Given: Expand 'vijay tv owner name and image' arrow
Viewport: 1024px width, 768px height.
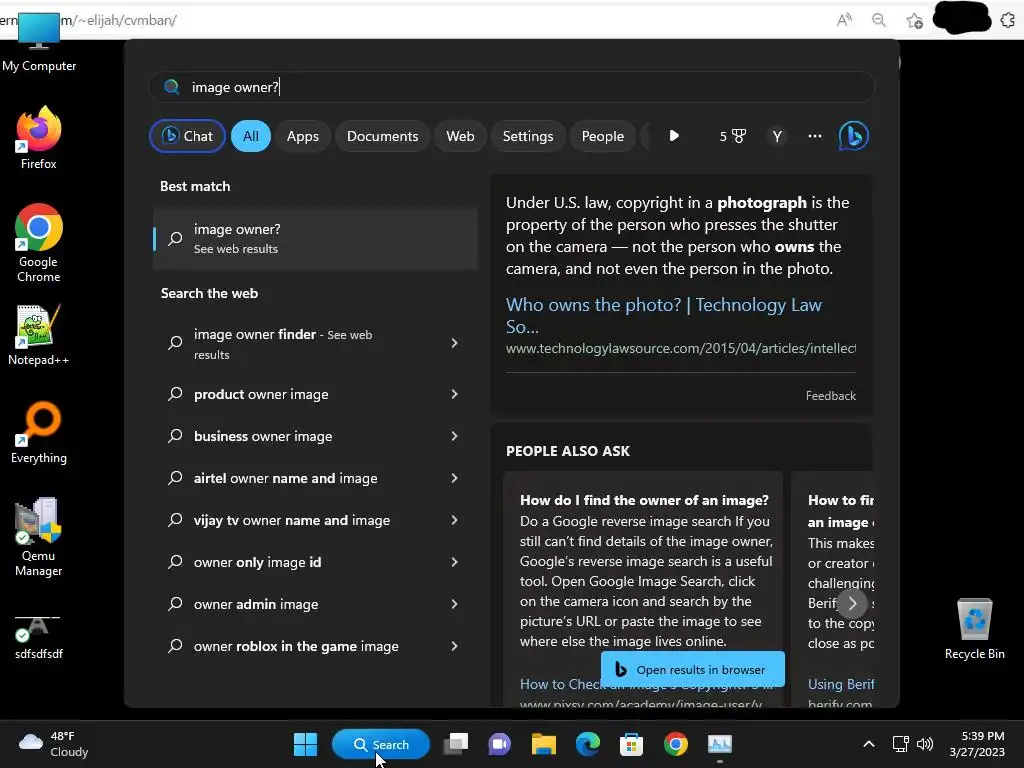Looking at the screenshot, I should [455, 520].
